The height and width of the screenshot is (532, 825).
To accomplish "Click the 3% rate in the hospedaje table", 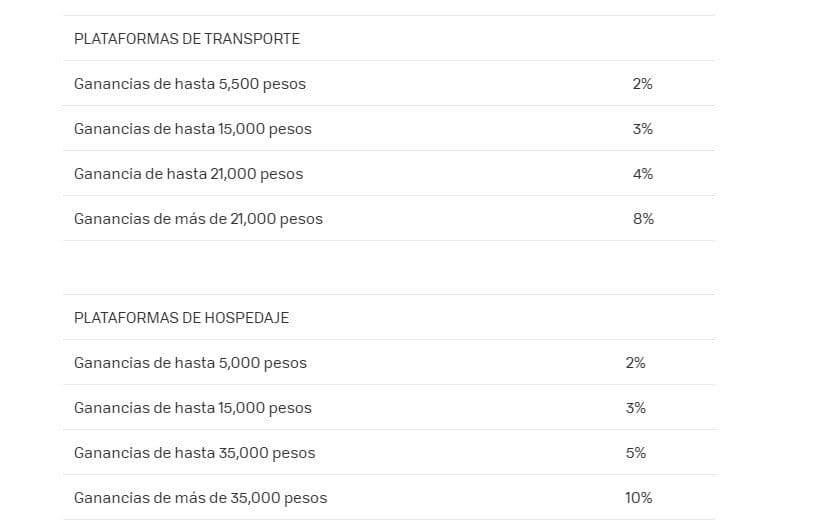I will [636, 408].
